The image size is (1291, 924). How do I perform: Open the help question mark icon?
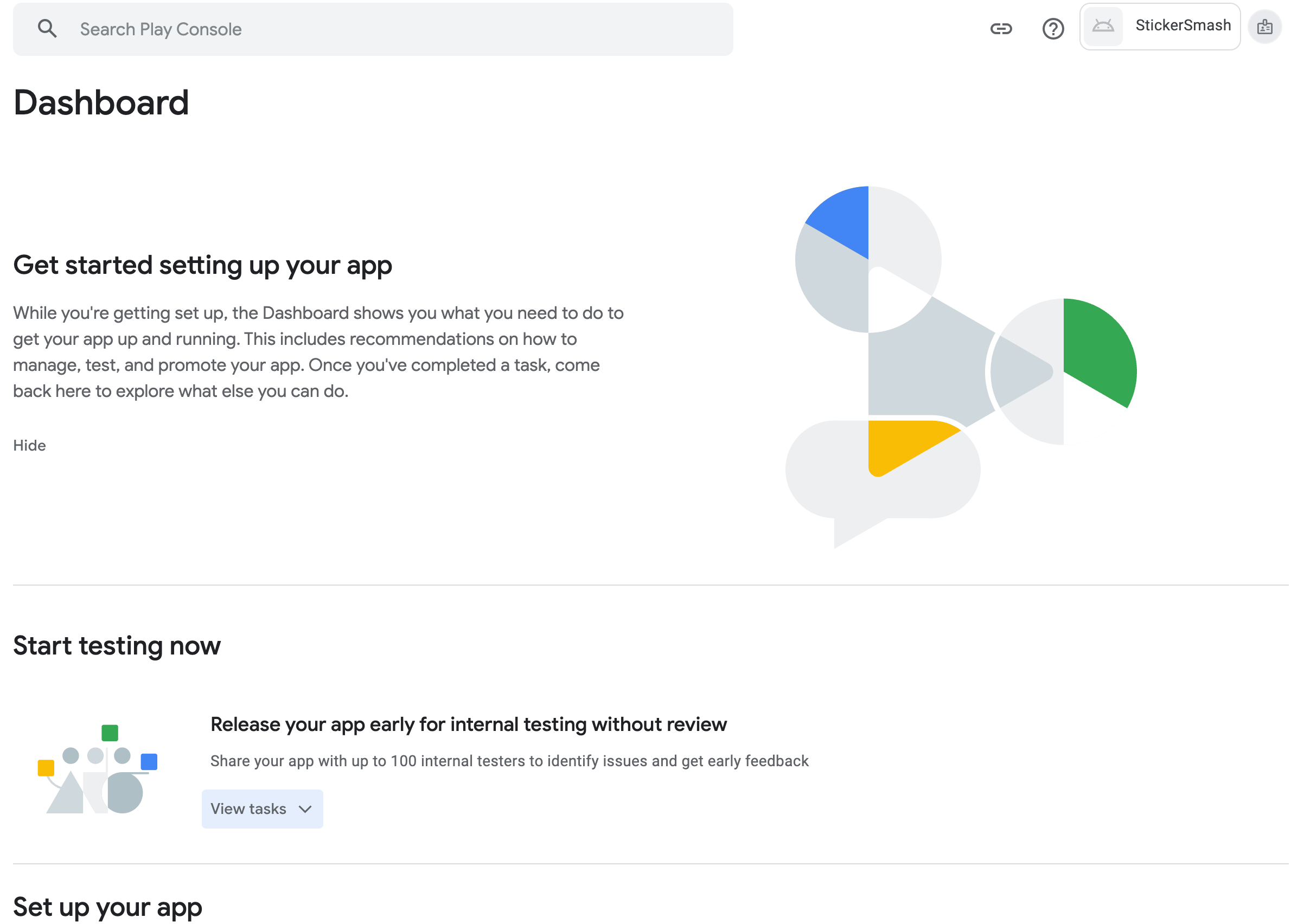1053,28
